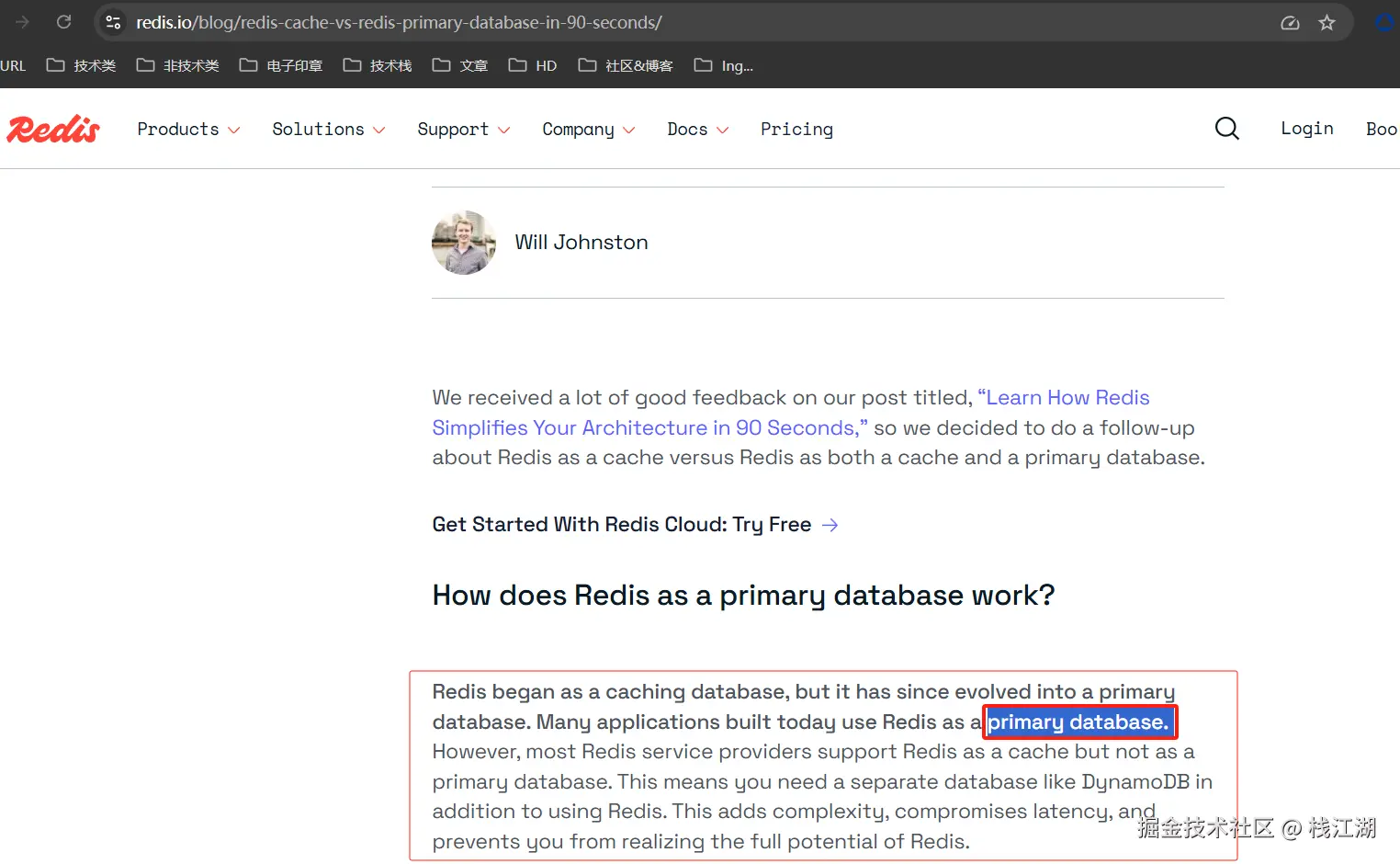Click the speedometer icon in the address bar

click(x=1290, y=23)
